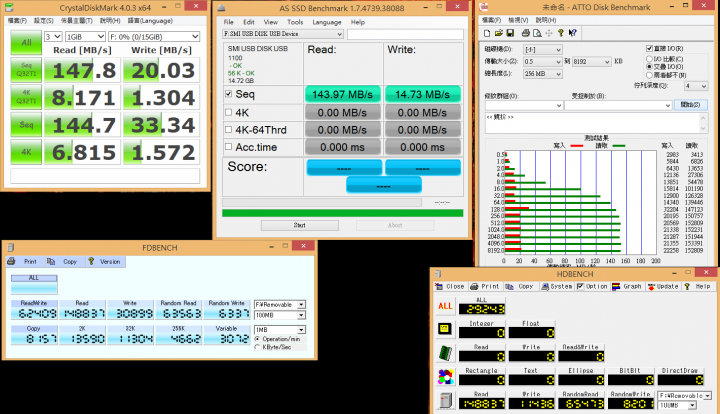The image size is (720, 414).
Task: Click the CrystalDiskMark title bar app icon
Action: click(9, 7)
